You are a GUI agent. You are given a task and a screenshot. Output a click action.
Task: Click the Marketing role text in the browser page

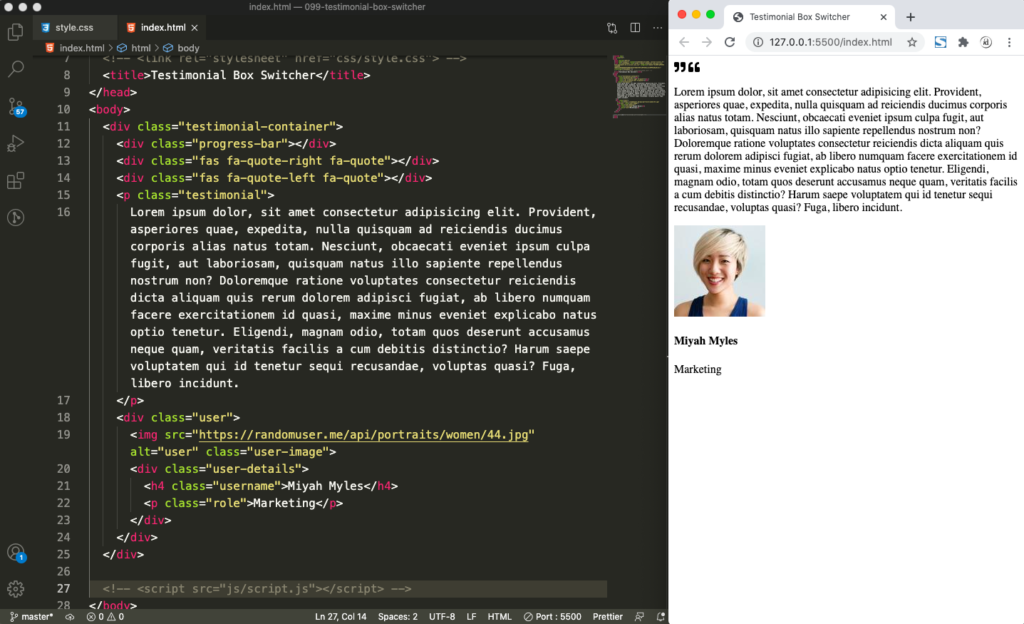(697, 369)
